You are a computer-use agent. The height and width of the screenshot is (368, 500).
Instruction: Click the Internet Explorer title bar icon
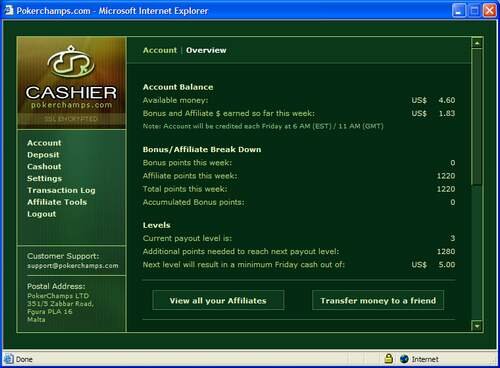[8, 10]
